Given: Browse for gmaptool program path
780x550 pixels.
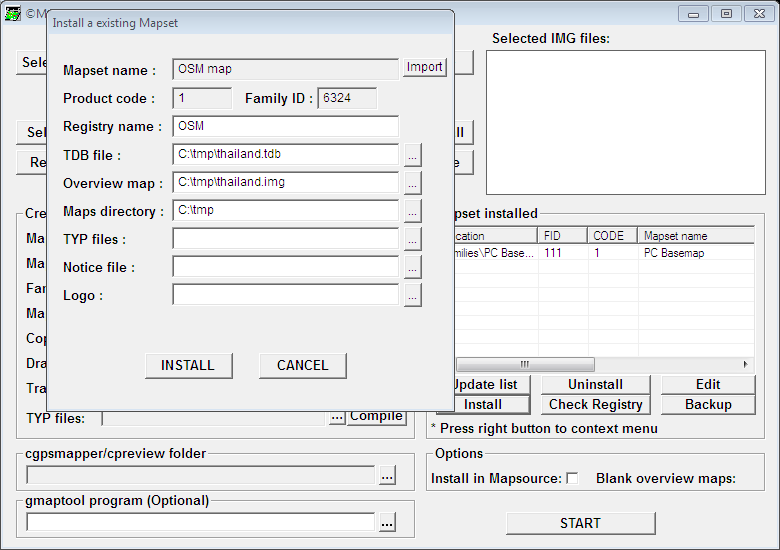Looking at the screenshot, I should 387,522.
